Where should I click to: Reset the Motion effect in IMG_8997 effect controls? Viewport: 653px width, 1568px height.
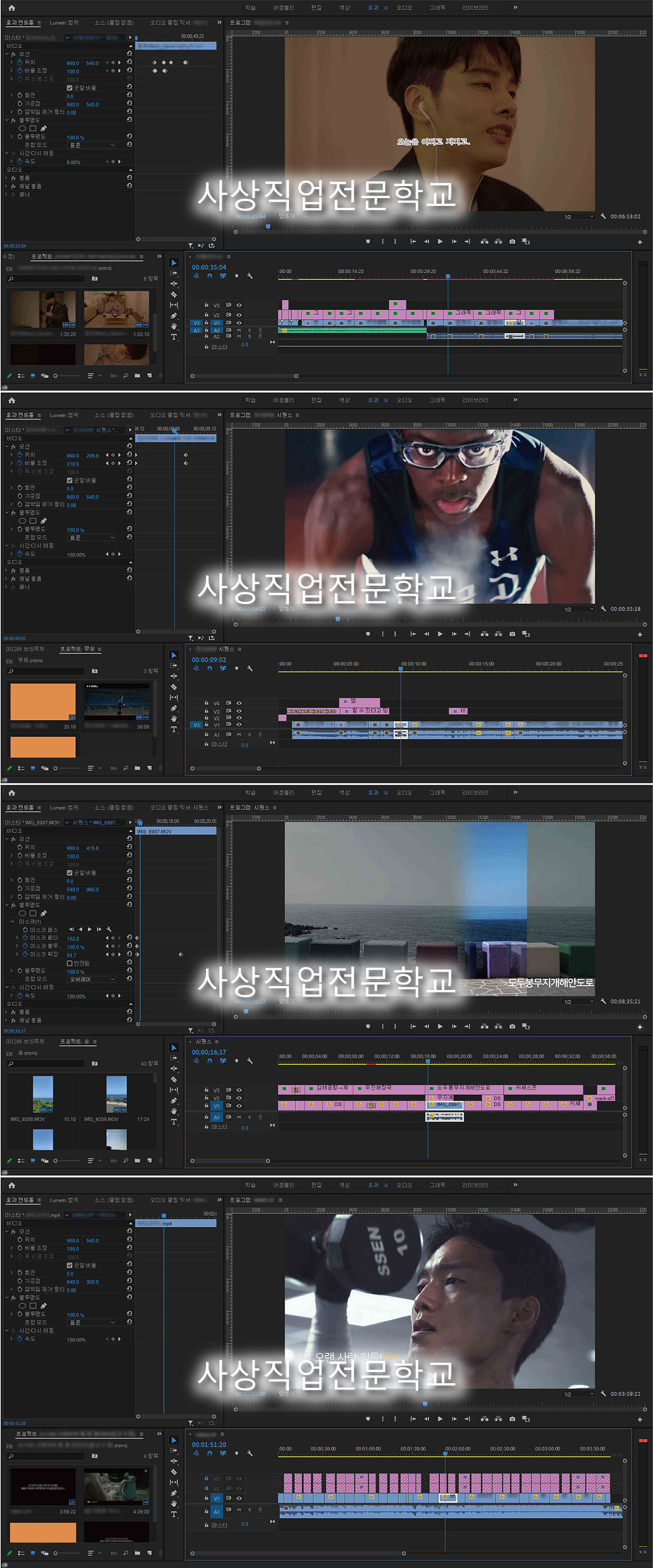(129, 839)
